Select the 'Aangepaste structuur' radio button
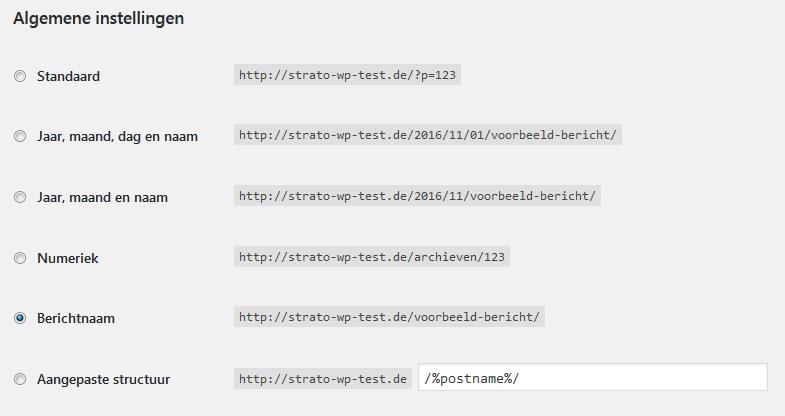The height and width of the screenshot is (416, 785). coord(20,380)
